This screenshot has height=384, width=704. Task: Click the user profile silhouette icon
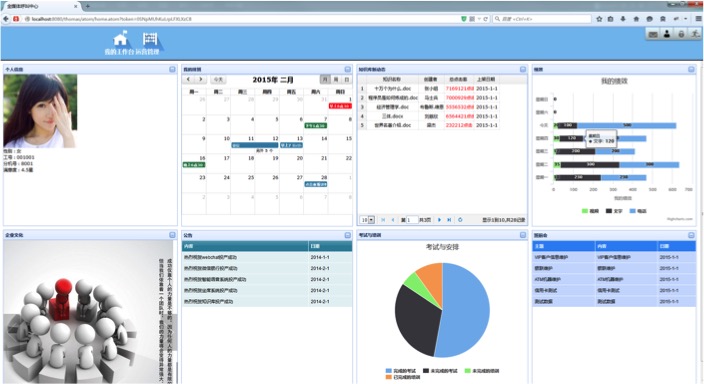coord(667,34)
